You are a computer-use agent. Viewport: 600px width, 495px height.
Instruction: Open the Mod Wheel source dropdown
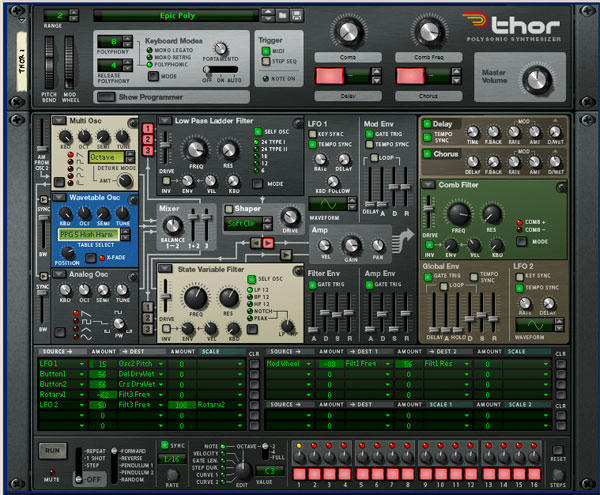pyautogui.click(x=309, y=364)
